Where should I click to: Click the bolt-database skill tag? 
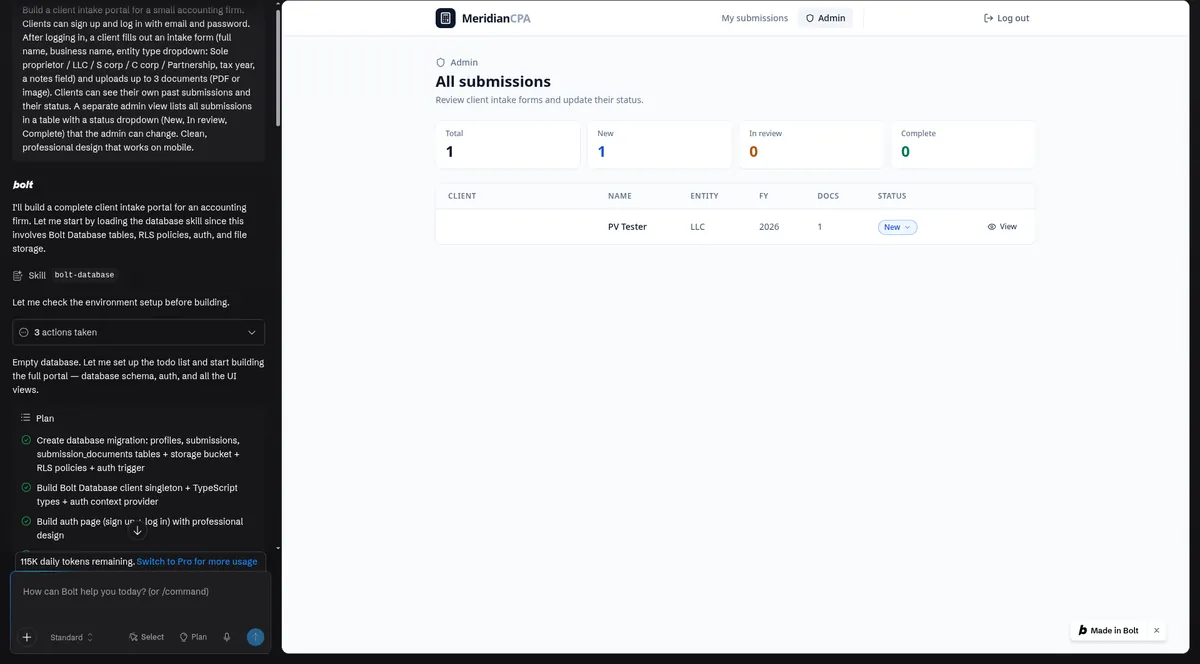coord(84,275)
